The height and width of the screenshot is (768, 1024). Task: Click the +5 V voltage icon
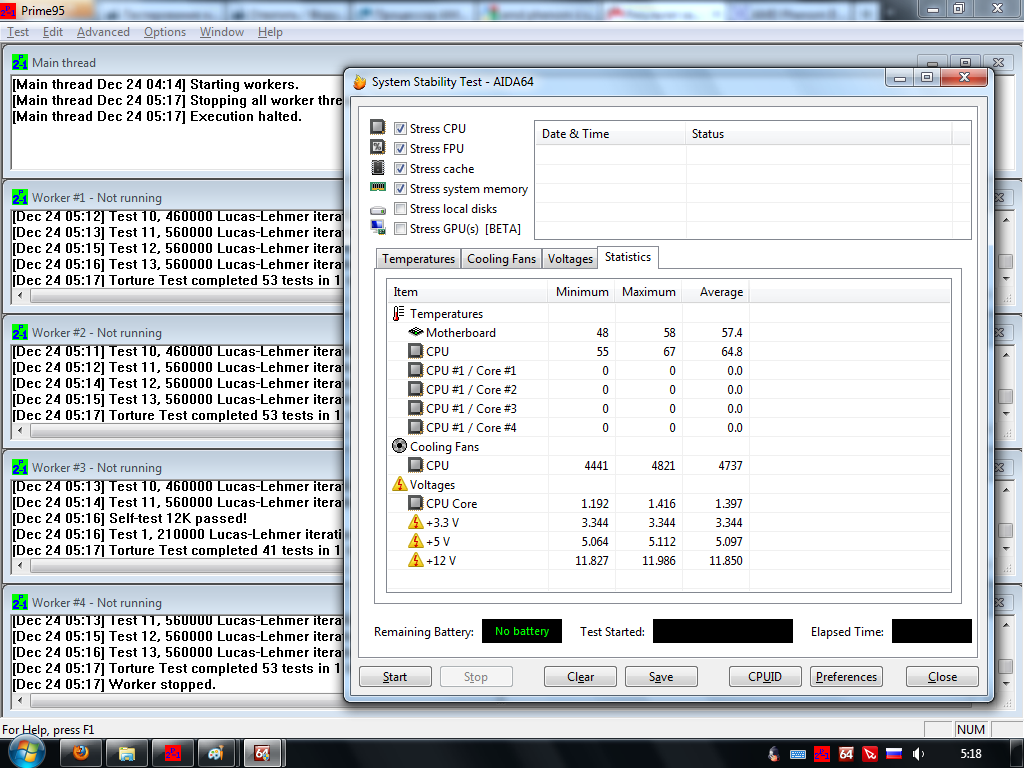(415, 541)
